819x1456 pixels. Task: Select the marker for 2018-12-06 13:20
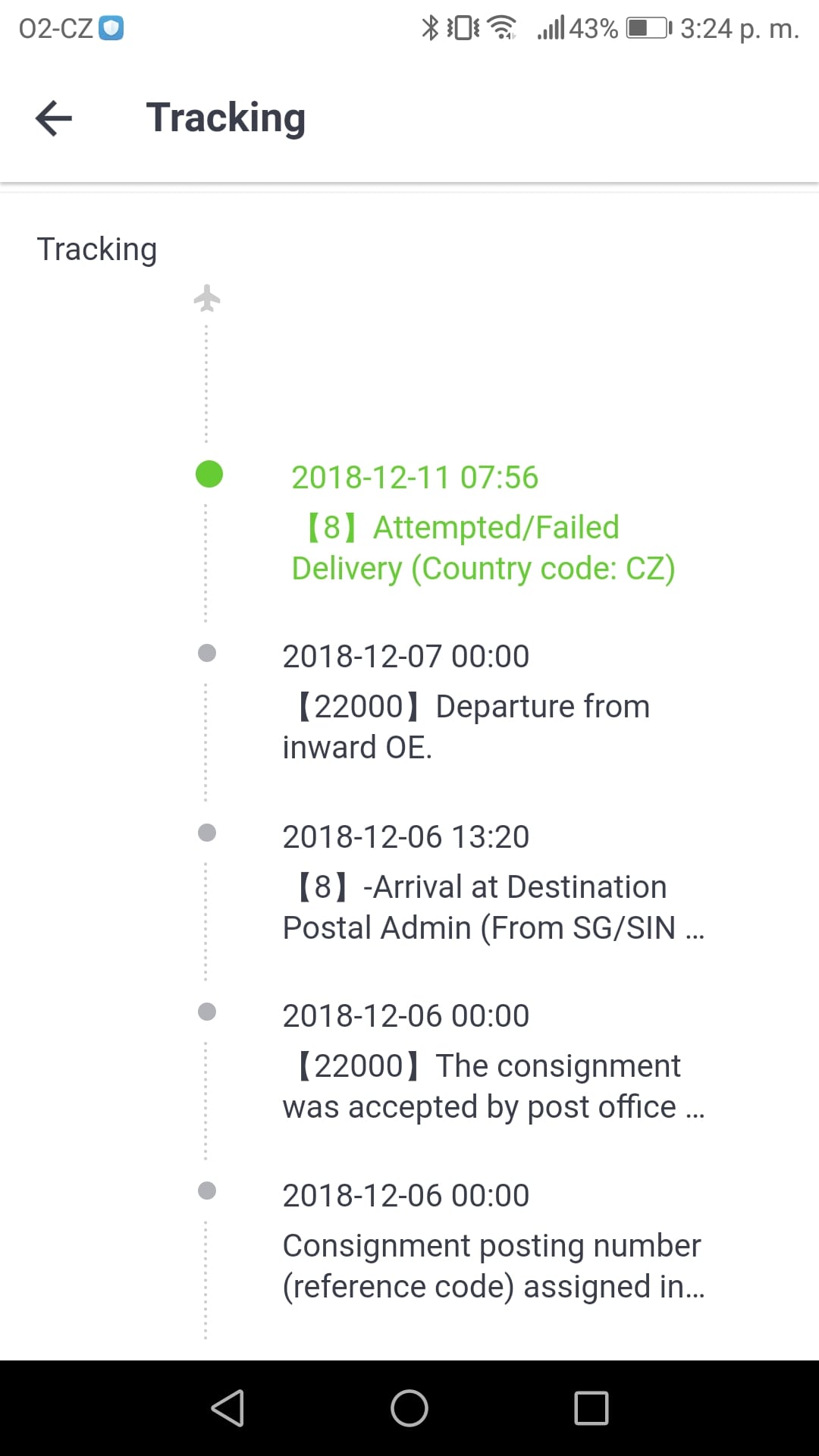207,833
